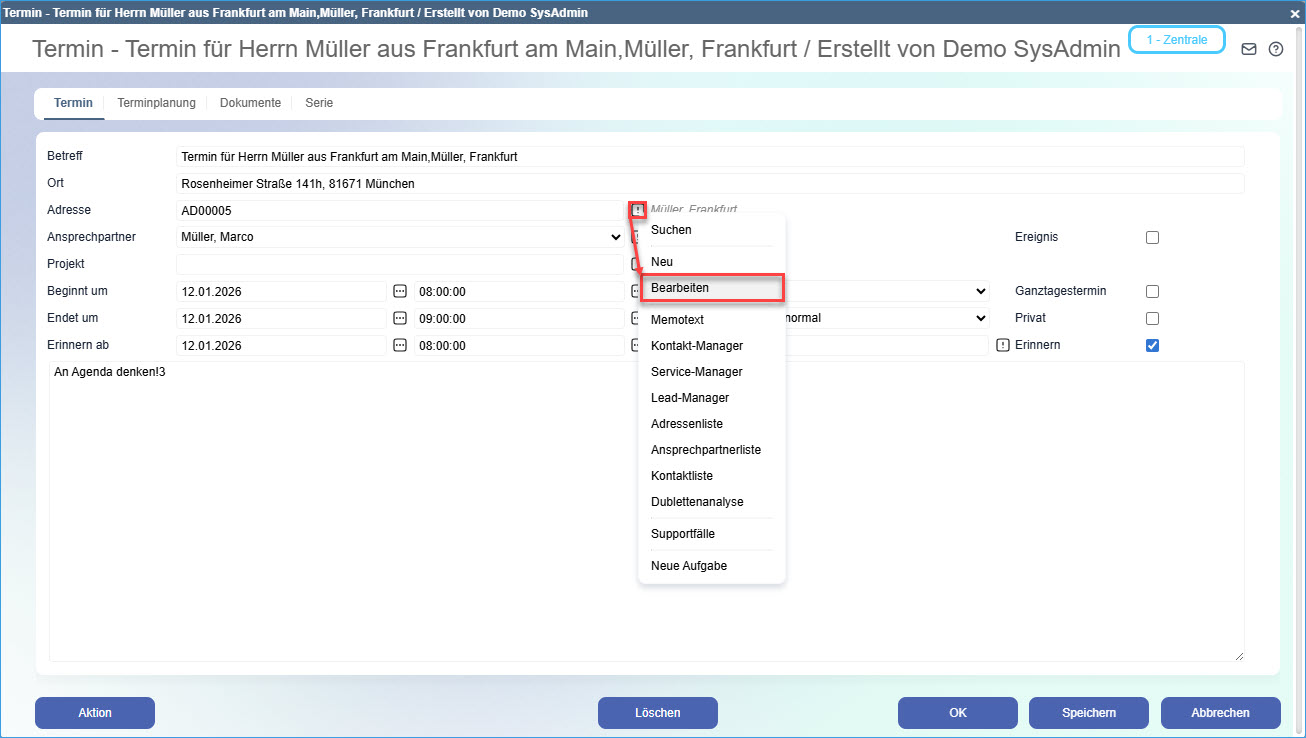Click the date picker icon next to Beginnt um
Image resolution: width=1306 pixels, height=738 pixels.
point(399,291)
